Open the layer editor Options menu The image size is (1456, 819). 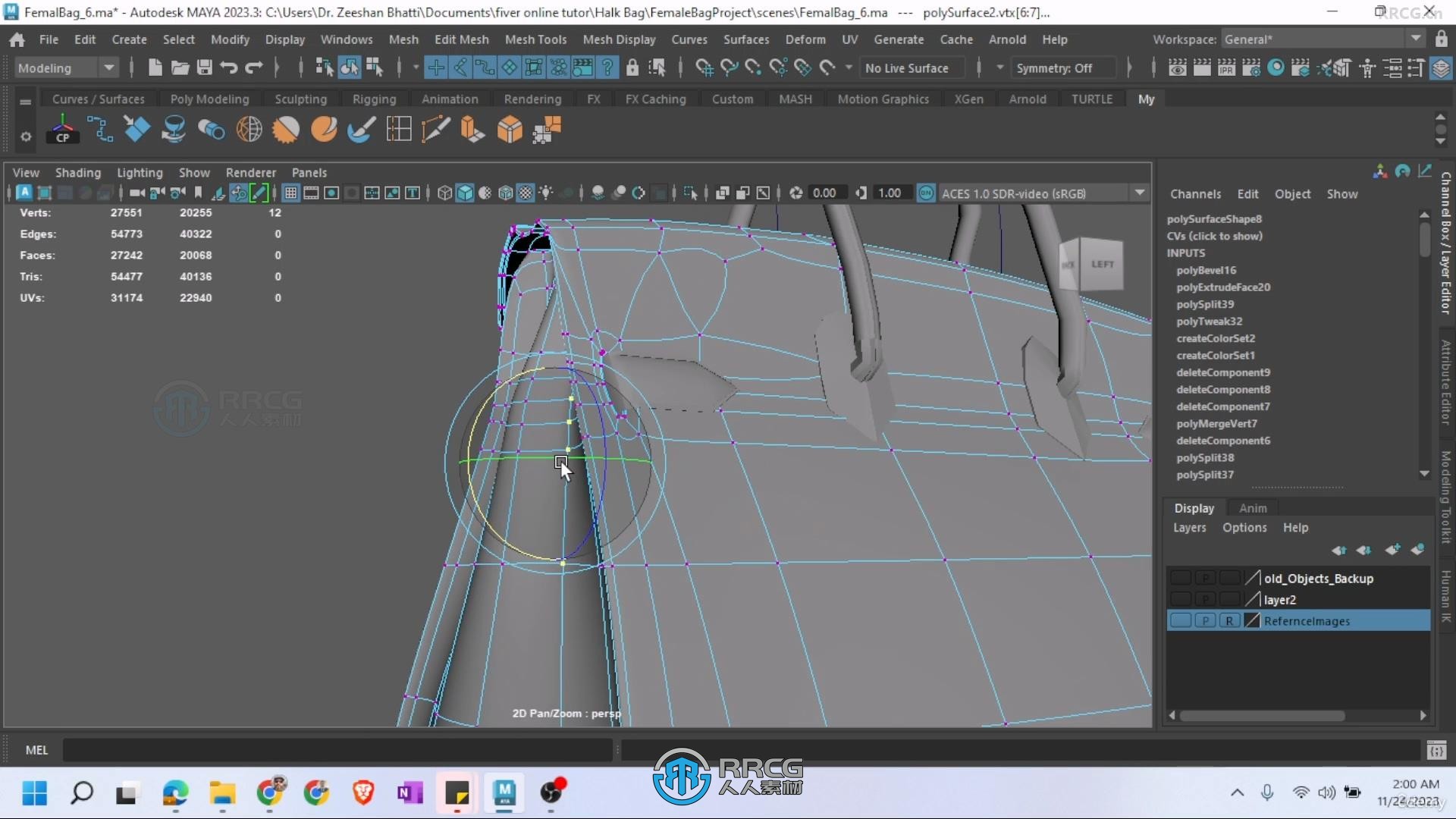point(1244,527)
